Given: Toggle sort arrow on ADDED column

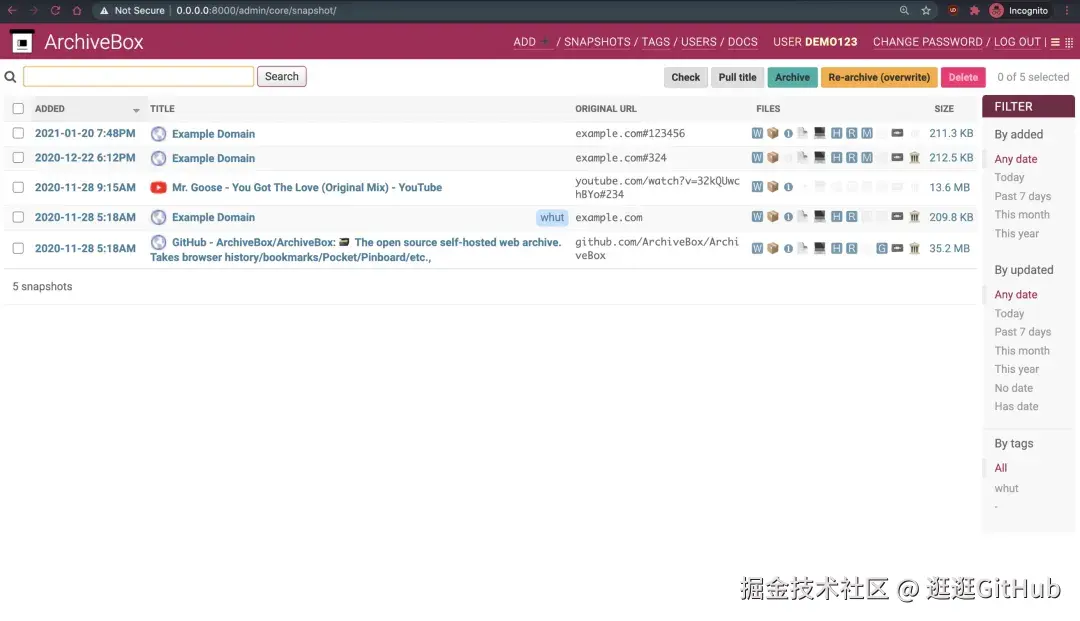Looking at the screenshot, I should click(136, 110).
